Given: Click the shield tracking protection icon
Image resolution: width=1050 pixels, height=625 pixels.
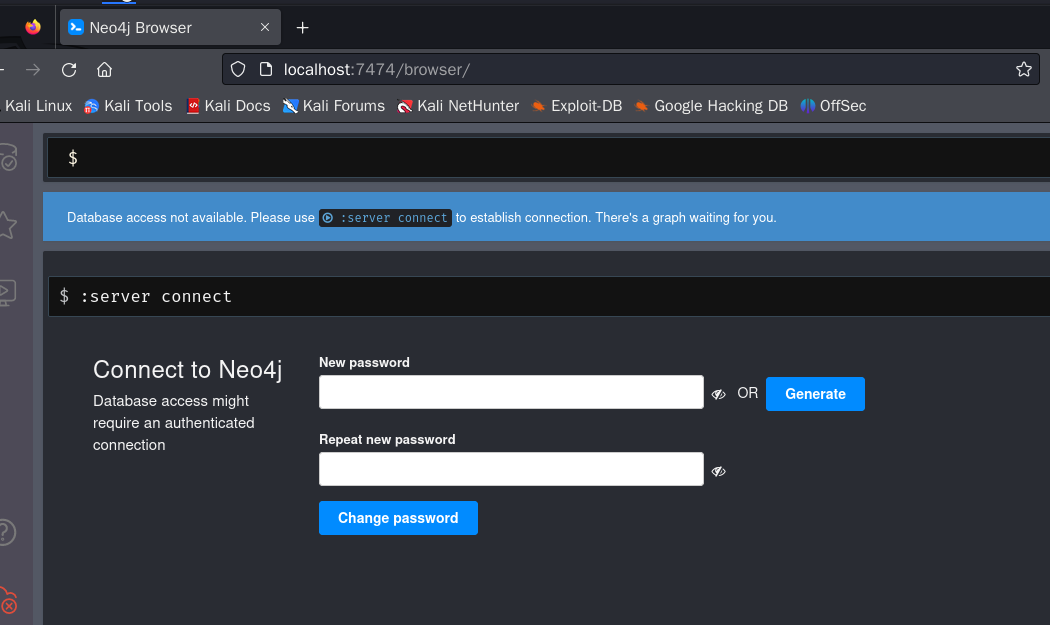Looking at the screenshot, I should click(238, 69).
